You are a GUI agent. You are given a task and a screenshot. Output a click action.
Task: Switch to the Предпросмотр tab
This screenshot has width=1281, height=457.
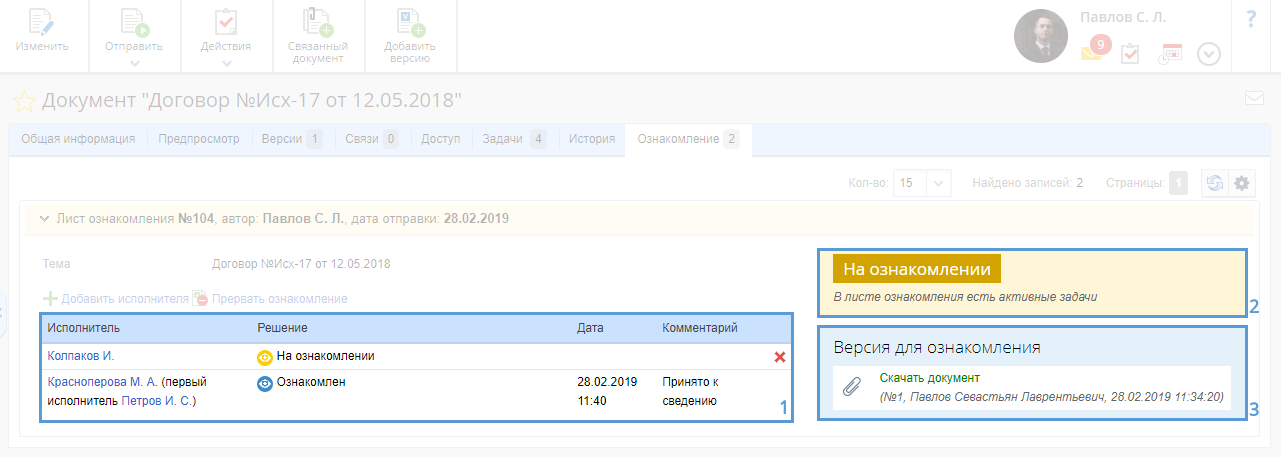click(x=199, y=139)
